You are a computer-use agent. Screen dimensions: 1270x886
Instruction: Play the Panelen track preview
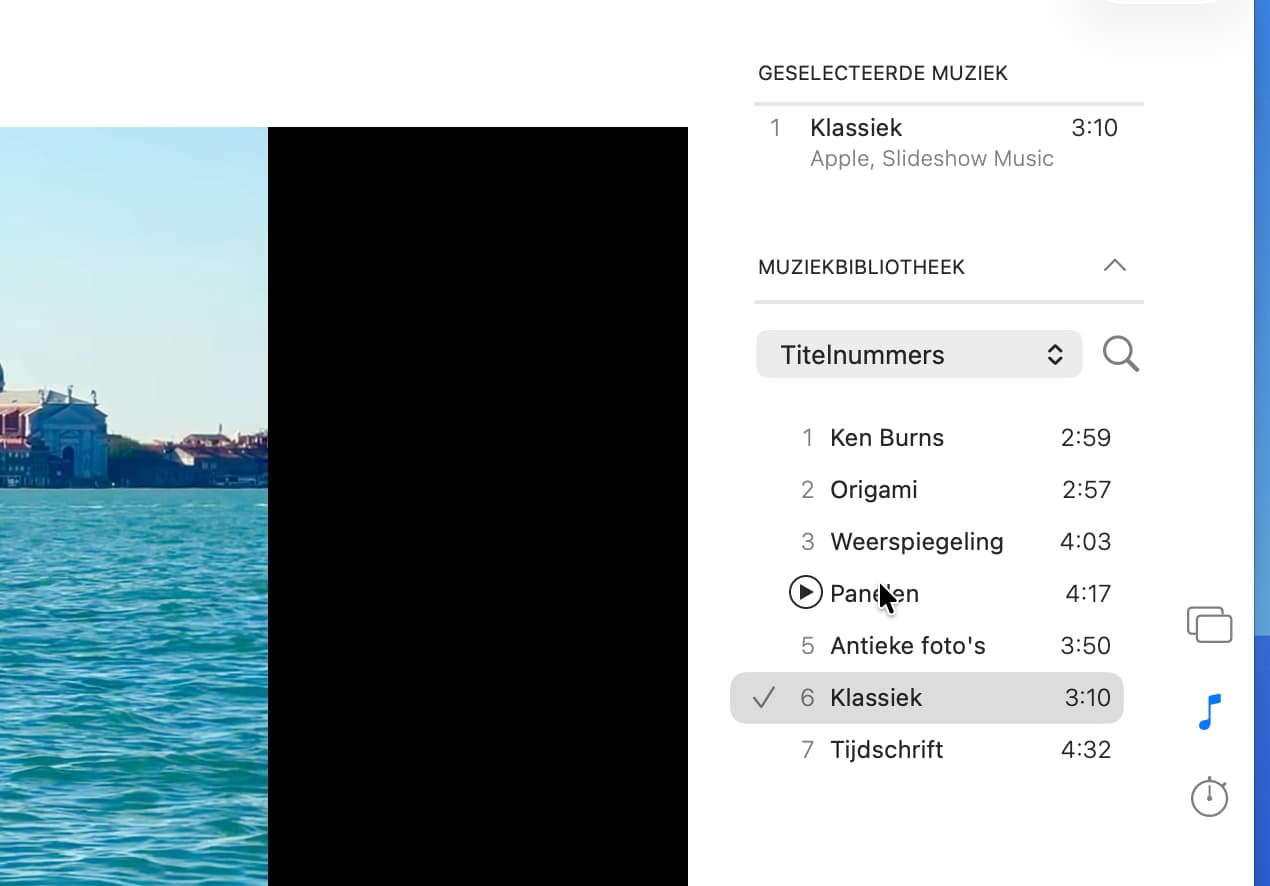click(x=805, y=592)
